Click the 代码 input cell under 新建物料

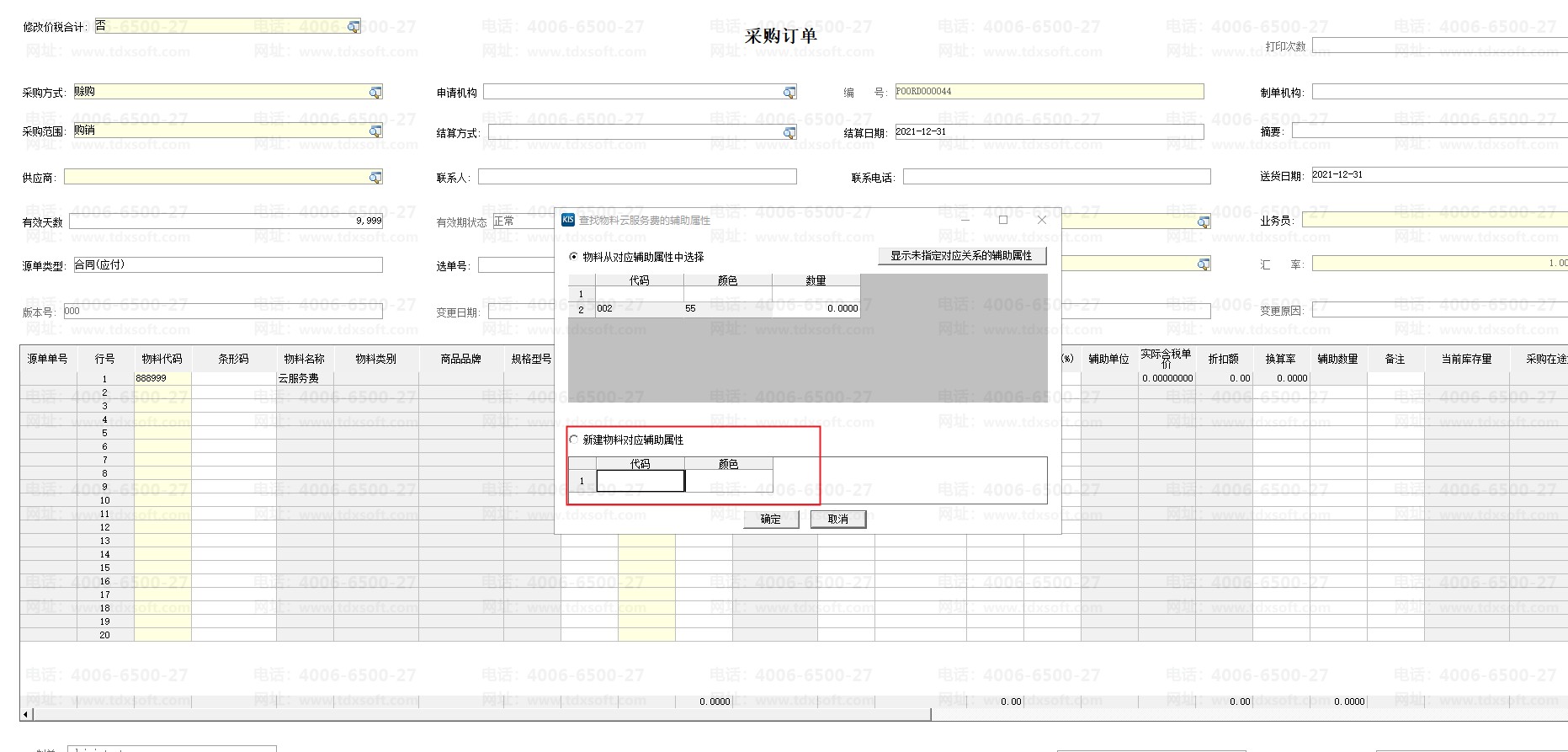[640, 481]
